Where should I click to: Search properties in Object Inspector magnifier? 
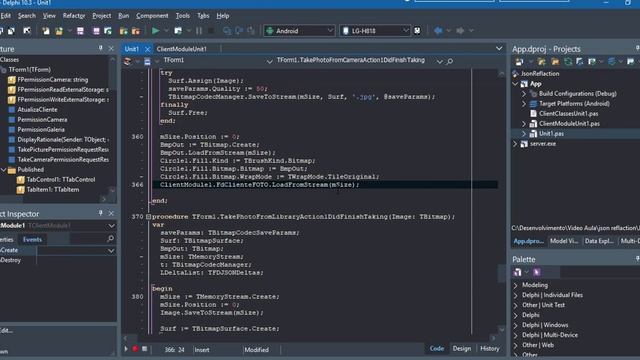tap(110, 238)
